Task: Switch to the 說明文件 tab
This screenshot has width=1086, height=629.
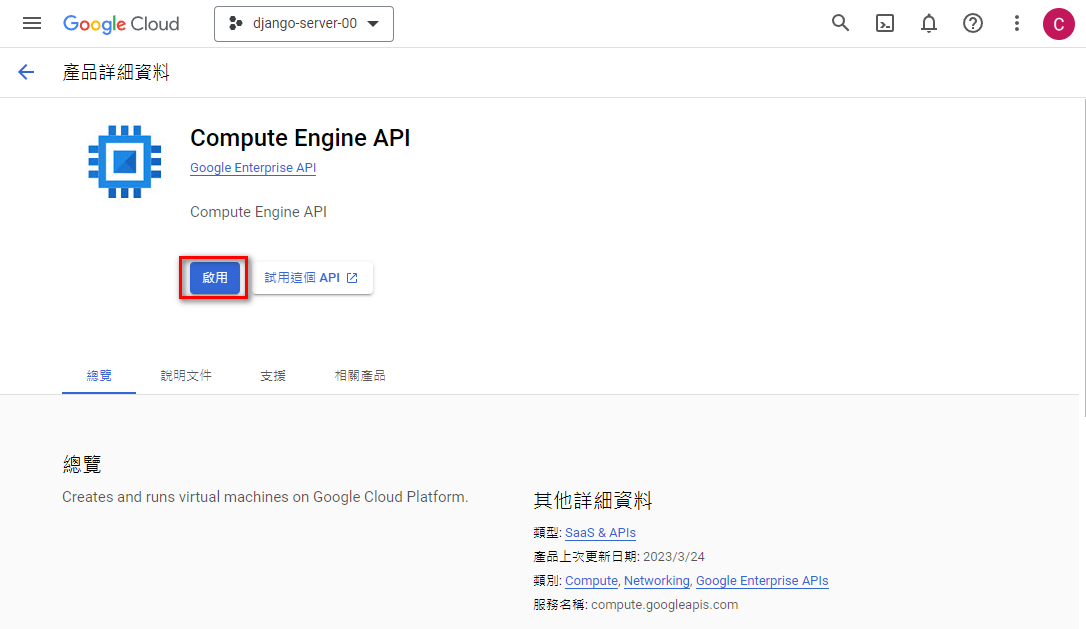Action: coord(186,375)
